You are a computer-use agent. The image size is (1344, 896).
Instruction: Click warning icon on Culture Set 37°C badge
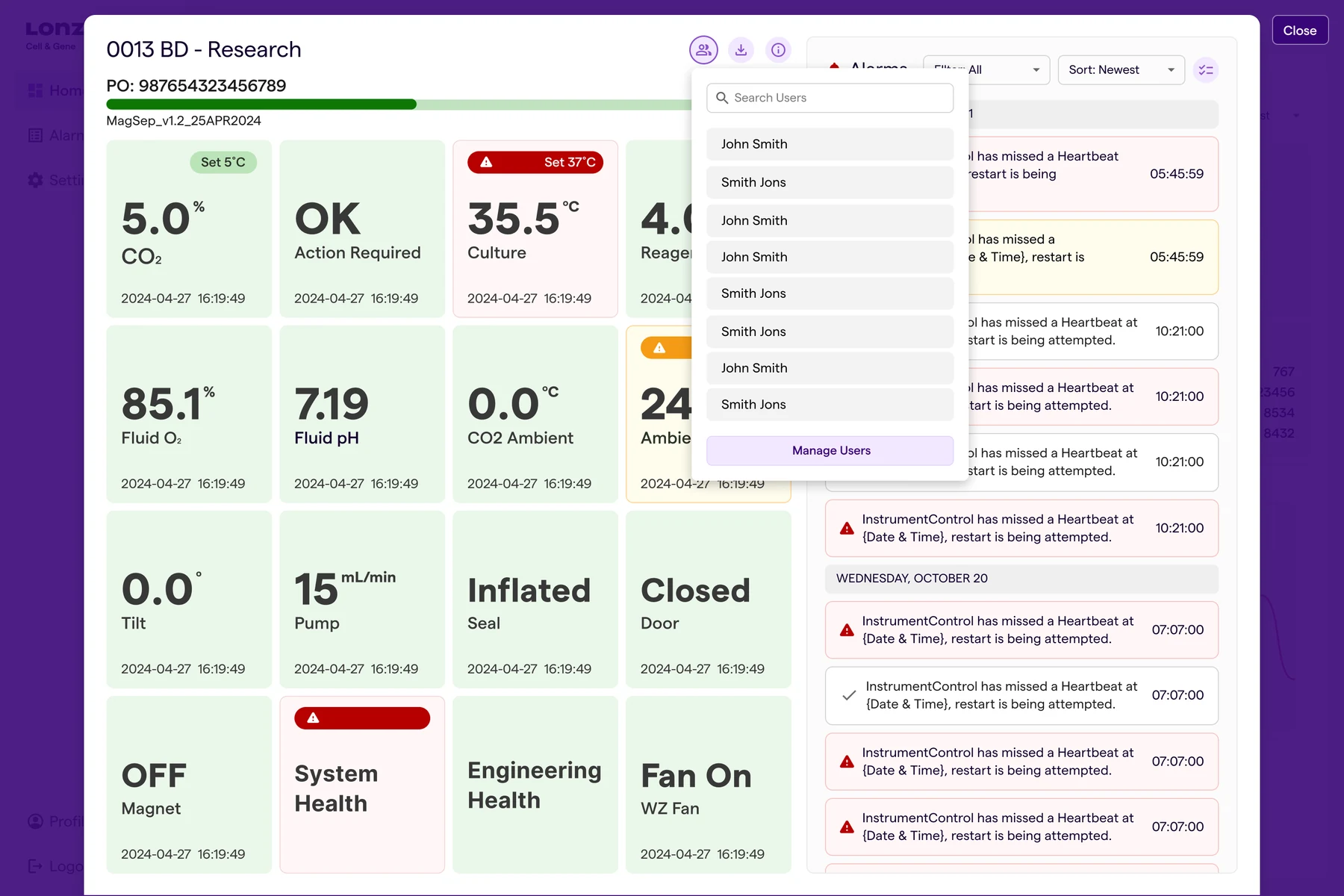click(486, 162)
